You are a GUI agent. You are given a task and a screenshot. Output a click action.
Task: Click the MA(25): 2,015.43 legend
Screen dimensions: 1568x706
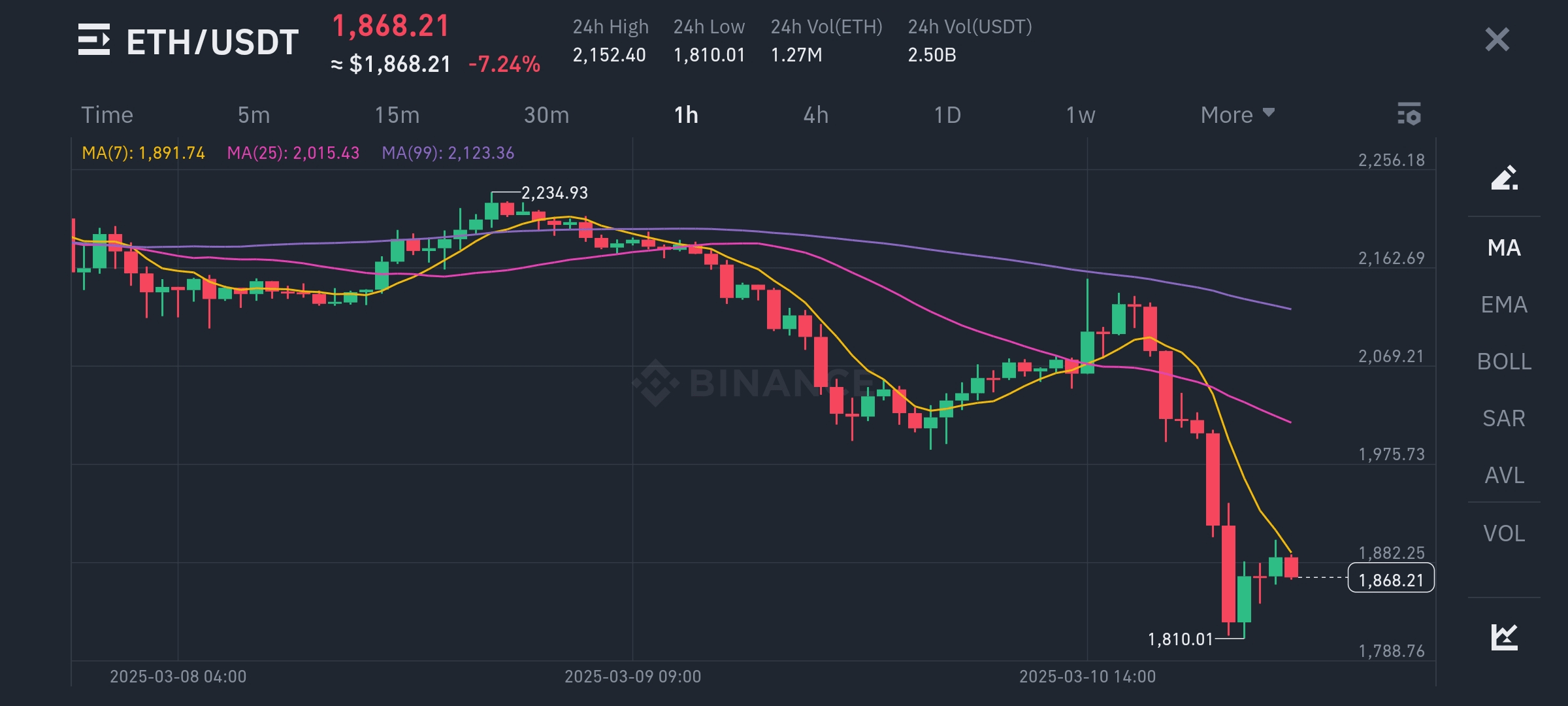coord(293,153)
